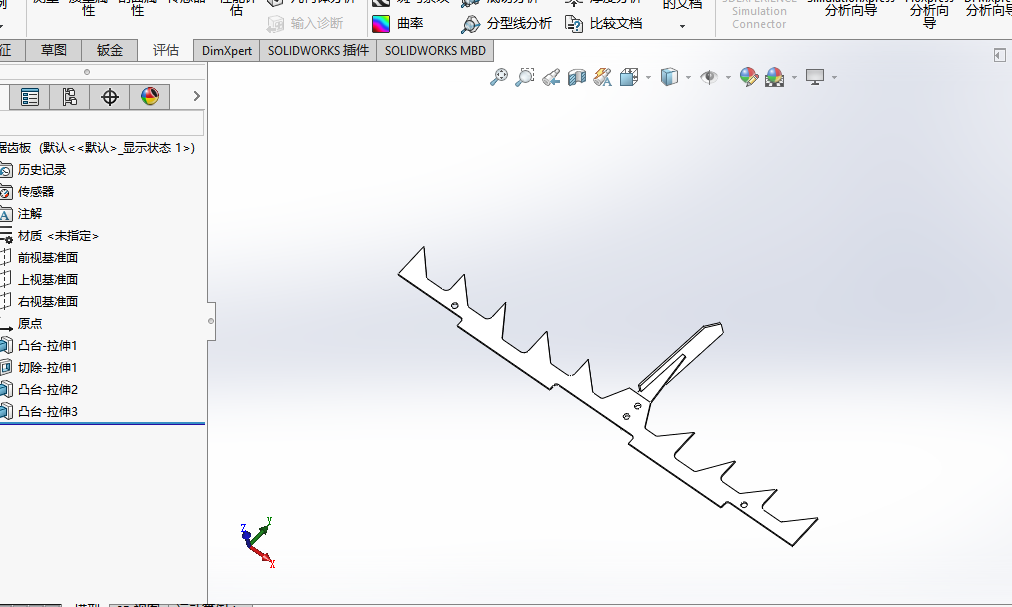The height and width of the screenshot is (607, 1012).
Task: Click the feature tree filter input box
Action: point(102,123)
